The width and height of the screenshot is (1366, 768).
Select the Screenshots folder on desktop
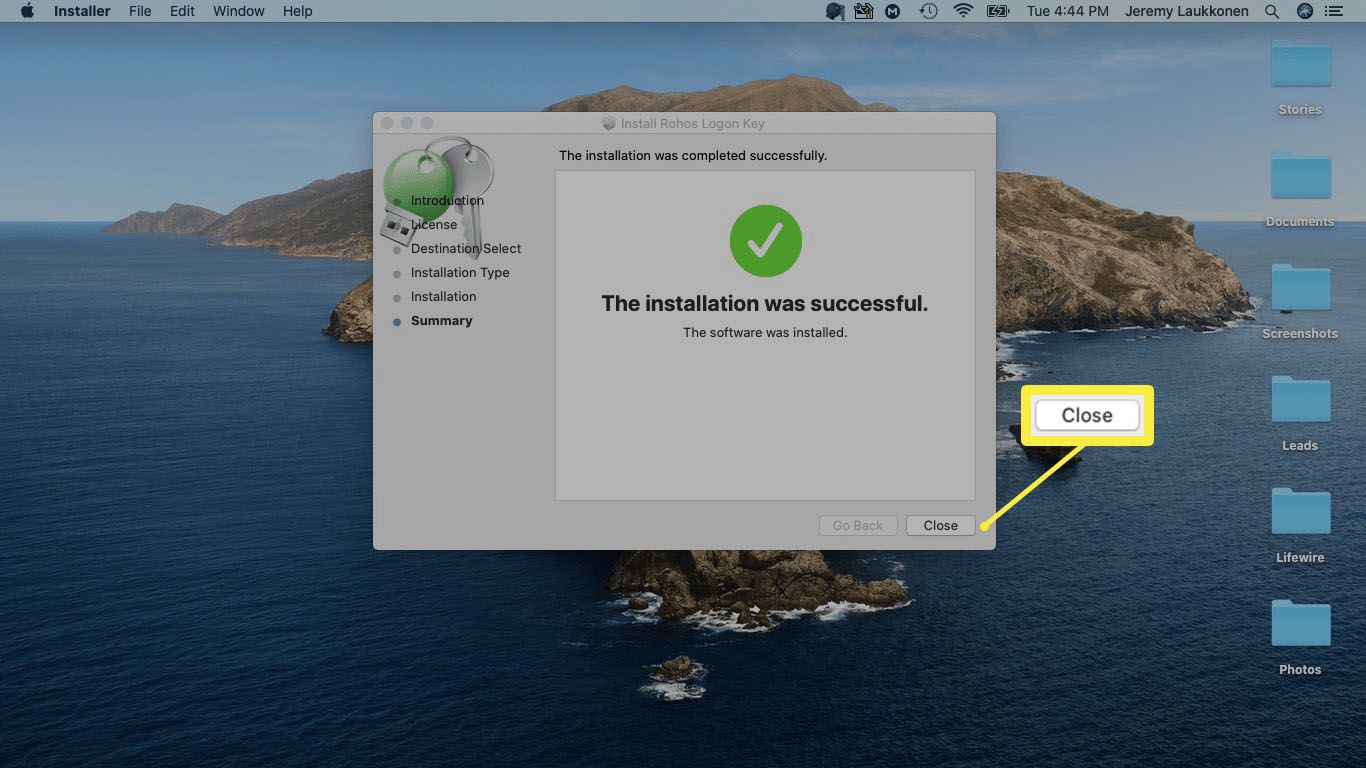1300,302
